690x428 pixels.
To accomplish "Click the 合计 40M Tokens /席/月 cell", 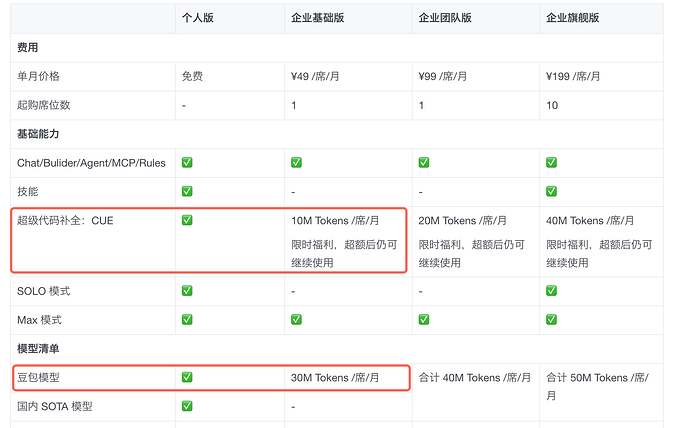I will coord(474,377).
